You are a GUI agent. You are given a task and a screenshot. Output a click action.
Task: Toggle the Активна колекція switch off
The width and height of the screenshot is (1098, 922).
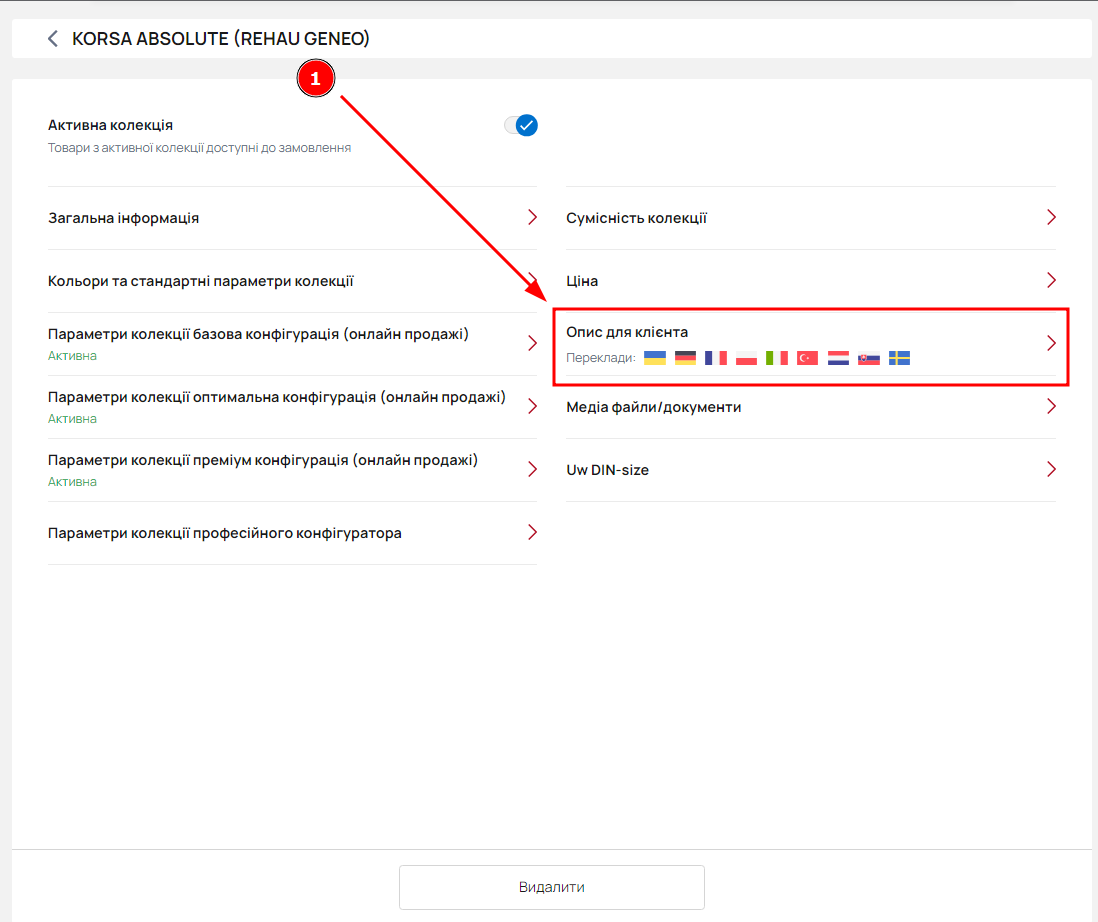[x=521, y=125]
